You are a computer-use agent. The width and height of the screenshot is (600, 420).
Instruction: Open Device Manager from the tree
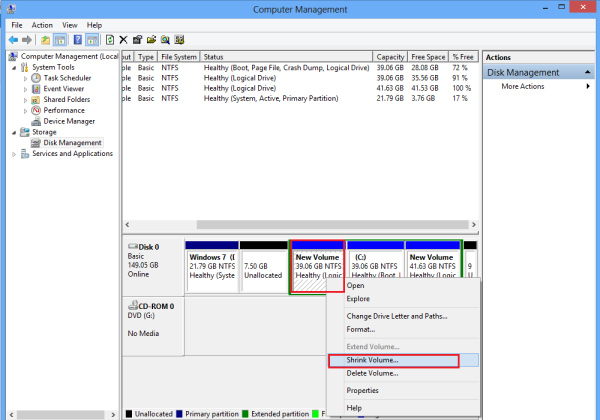pyautogui.click(x=69, y=121)
